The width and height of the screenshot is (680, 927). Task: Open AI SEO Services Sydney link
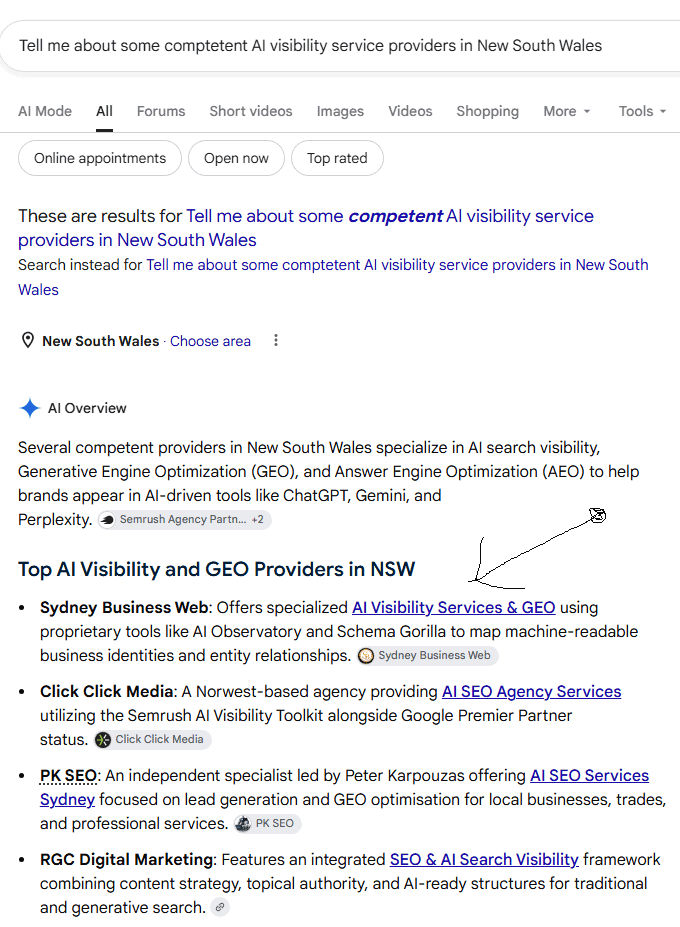pos(589,775)
